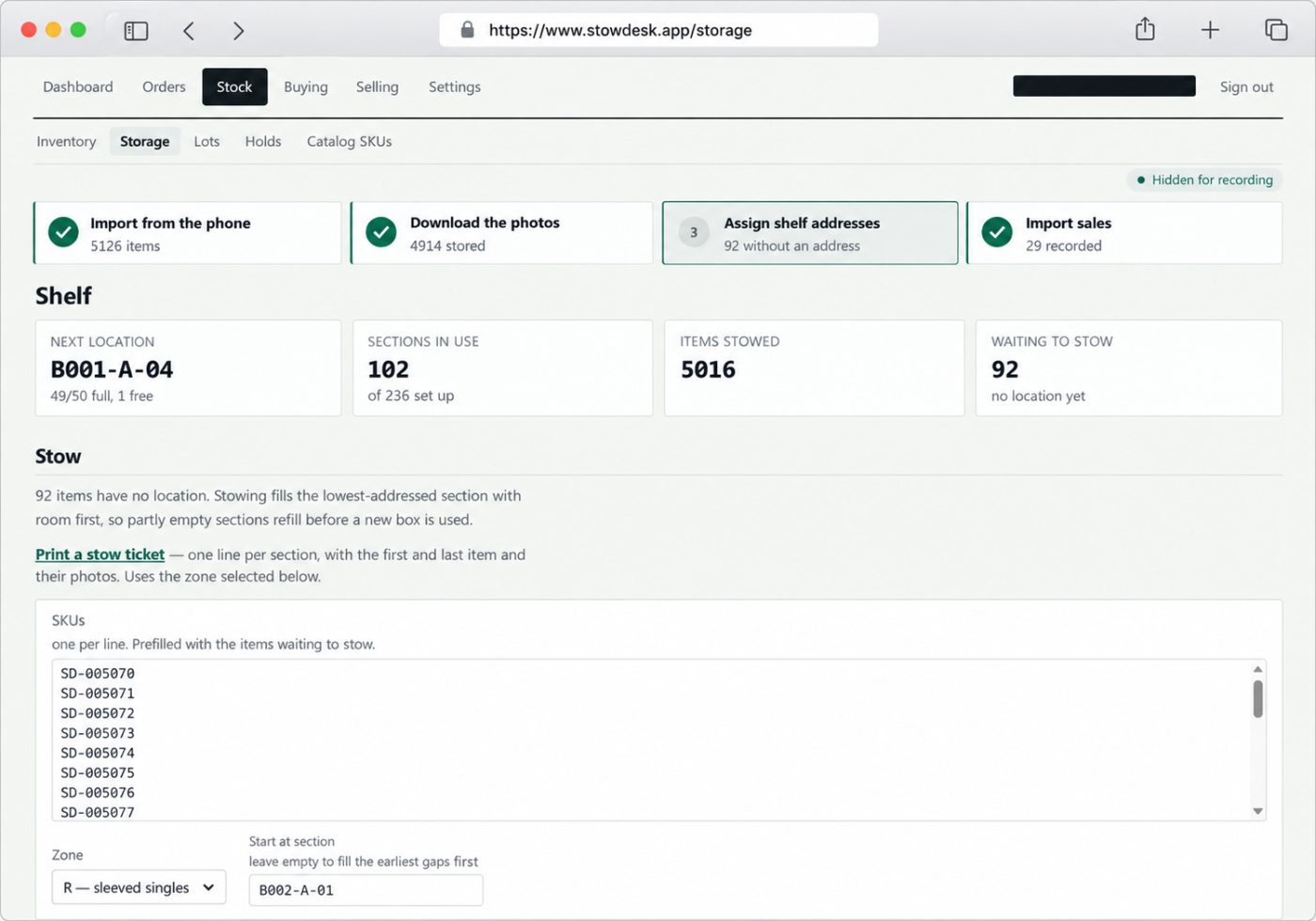Open the Lots sub-tab
This screenshot has width=1316, height=921.
(207, 141)
